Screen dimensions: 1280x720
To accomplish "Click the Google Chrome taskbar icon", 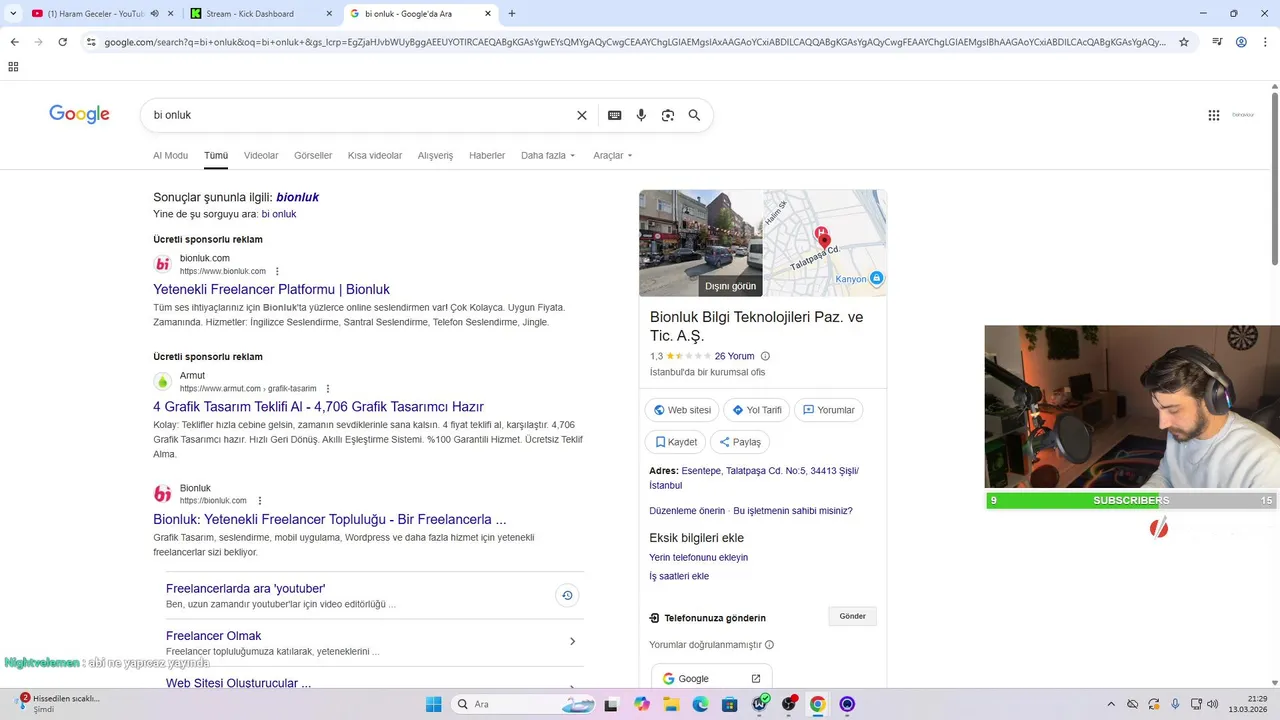I will 817,704.
